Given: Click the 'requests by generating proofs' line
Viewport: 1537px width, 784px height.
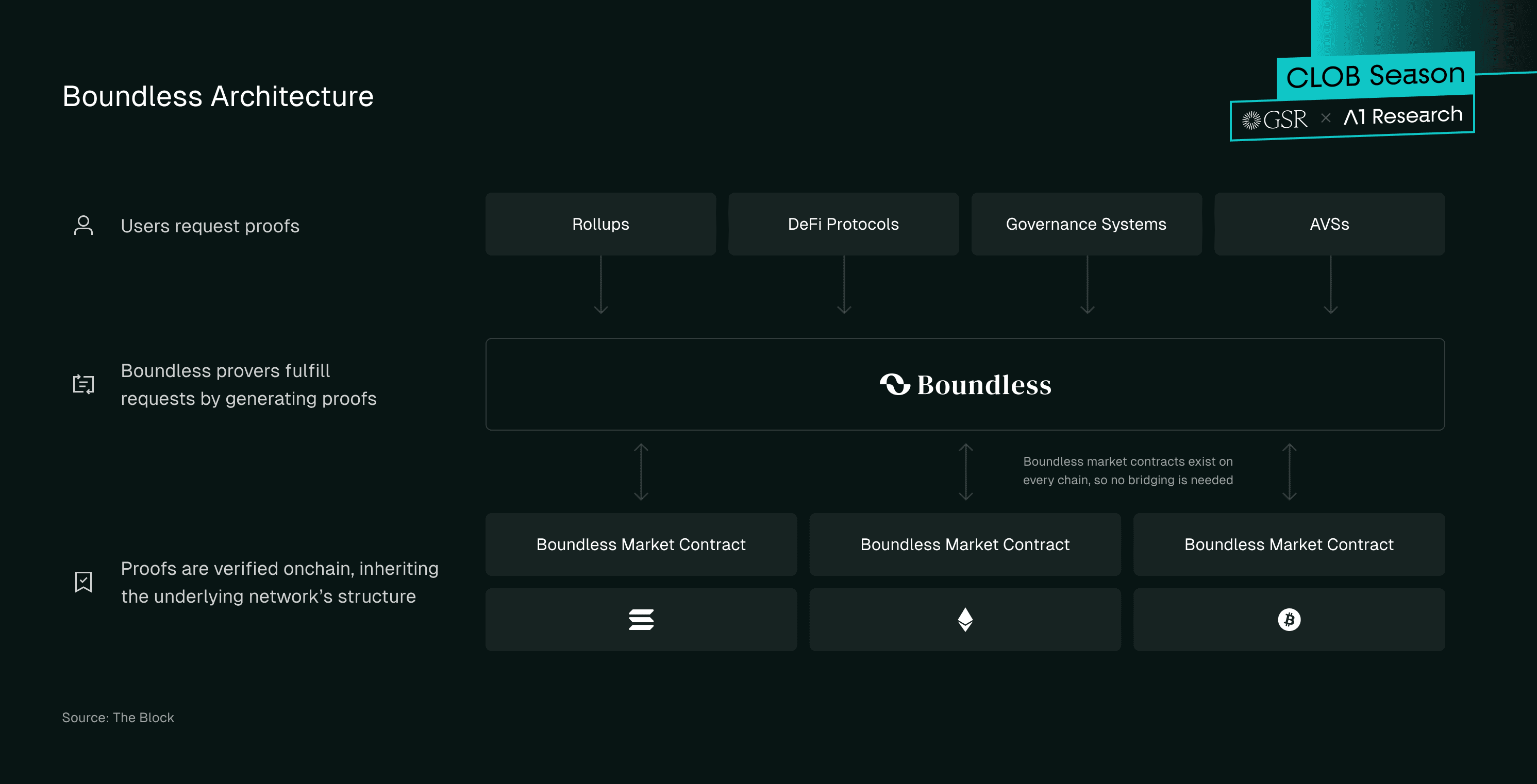Looking at the screenshot, I should pos(249,399).
